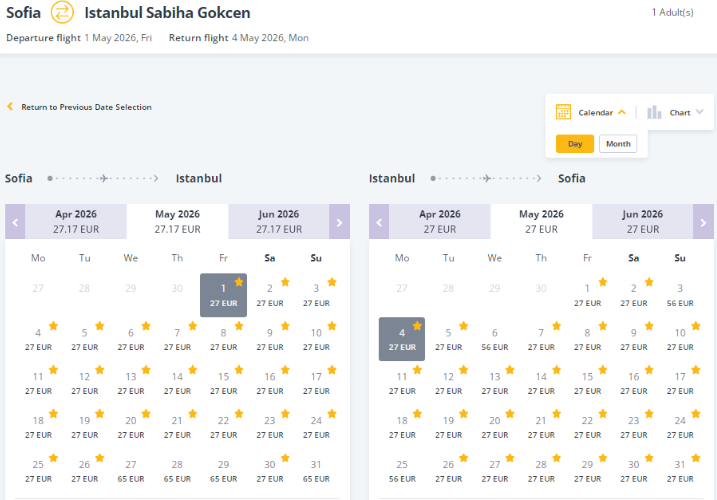The width and height of the screenshot is (717, 500).
Task: Click the bar chart view icon
Action: 654,112
